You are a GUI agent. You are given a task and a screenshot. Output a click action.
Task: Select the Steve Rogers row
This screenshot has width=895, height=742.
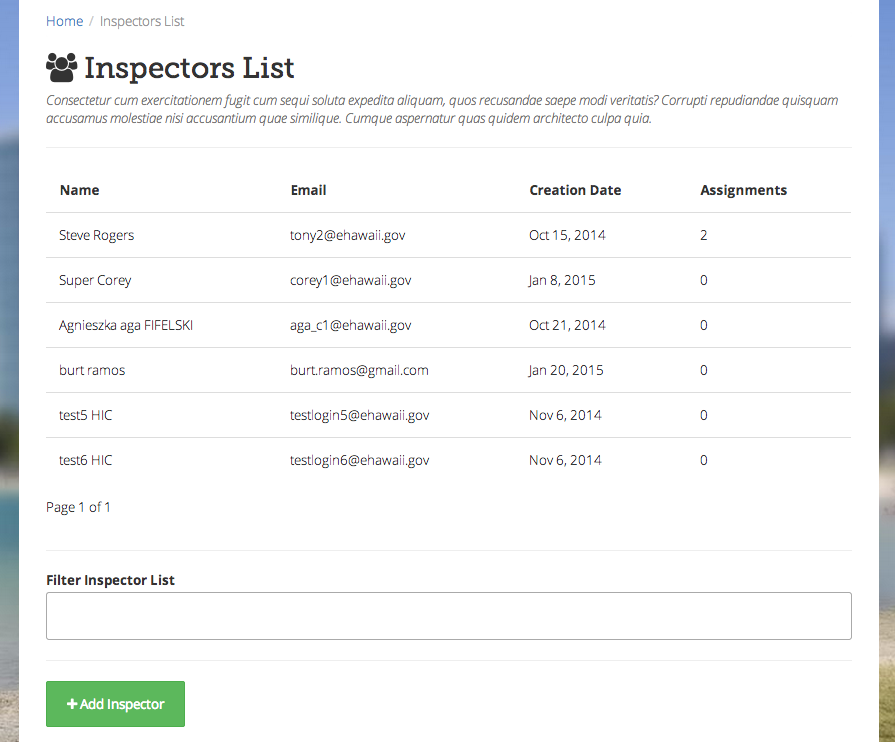449,235
